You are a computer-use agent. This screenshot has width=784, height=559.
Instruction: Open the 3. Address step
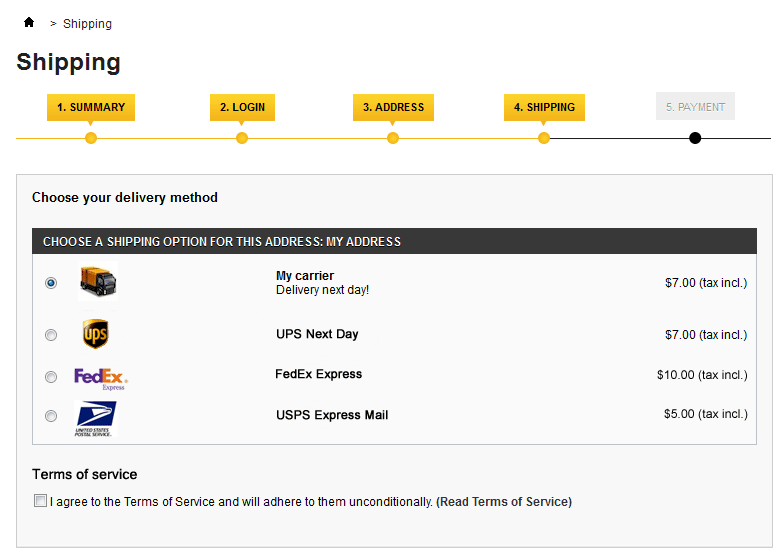[x=393, y=107]
